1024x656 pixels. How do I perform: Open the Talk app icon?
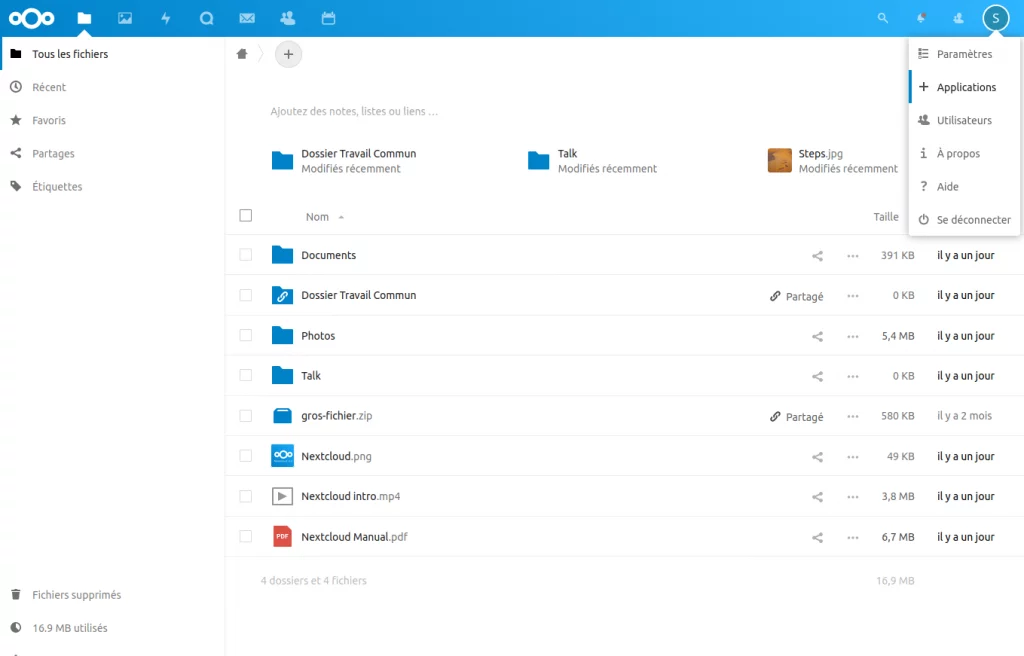coord(206,18)
